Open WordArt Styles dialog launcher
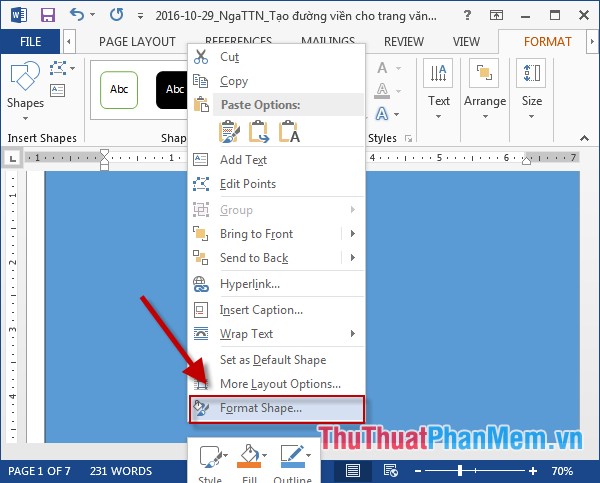 point(409,138)
